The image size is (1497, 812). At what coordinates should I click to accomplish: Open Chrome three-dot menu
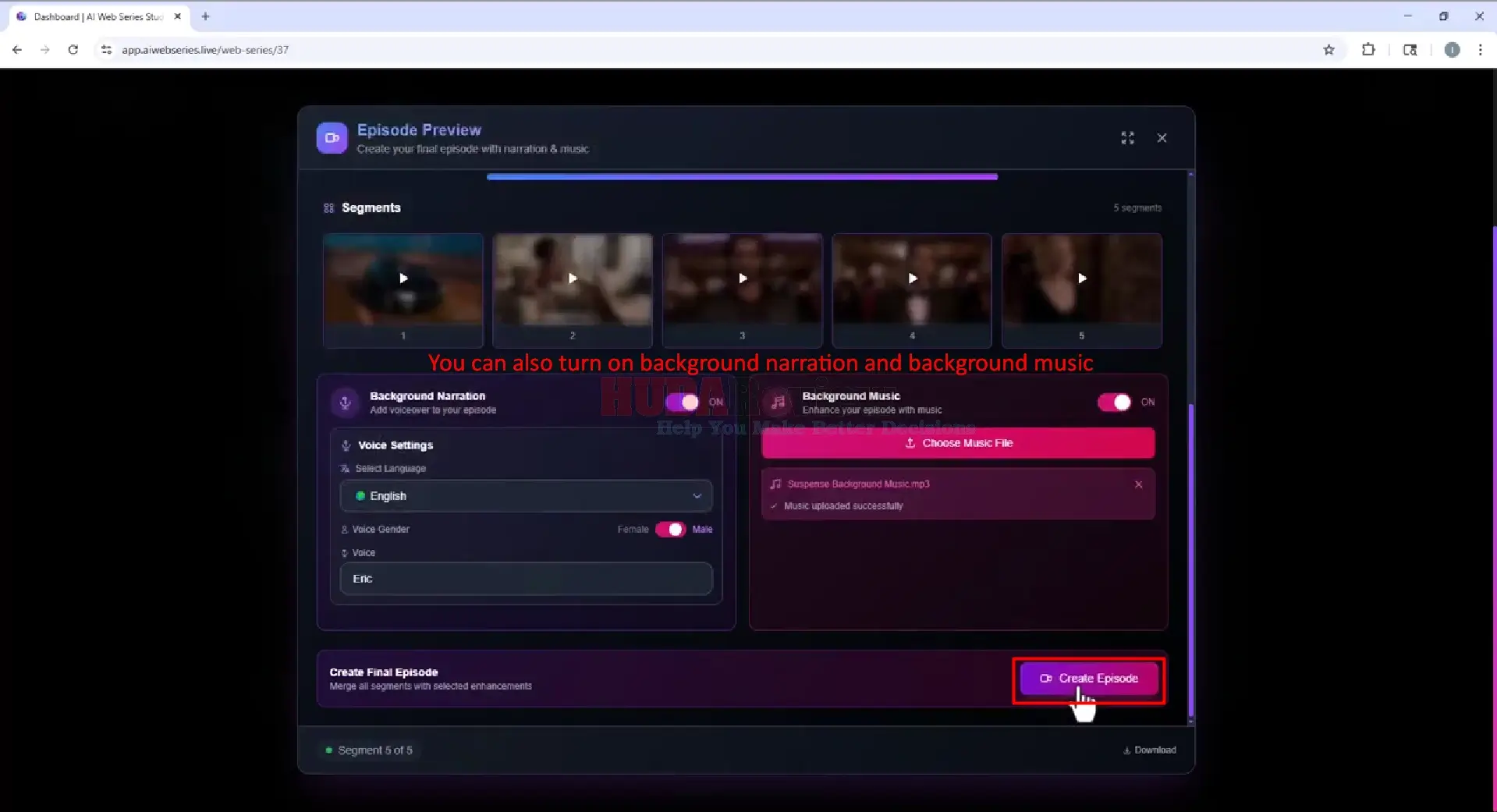tap(1480, 50)
